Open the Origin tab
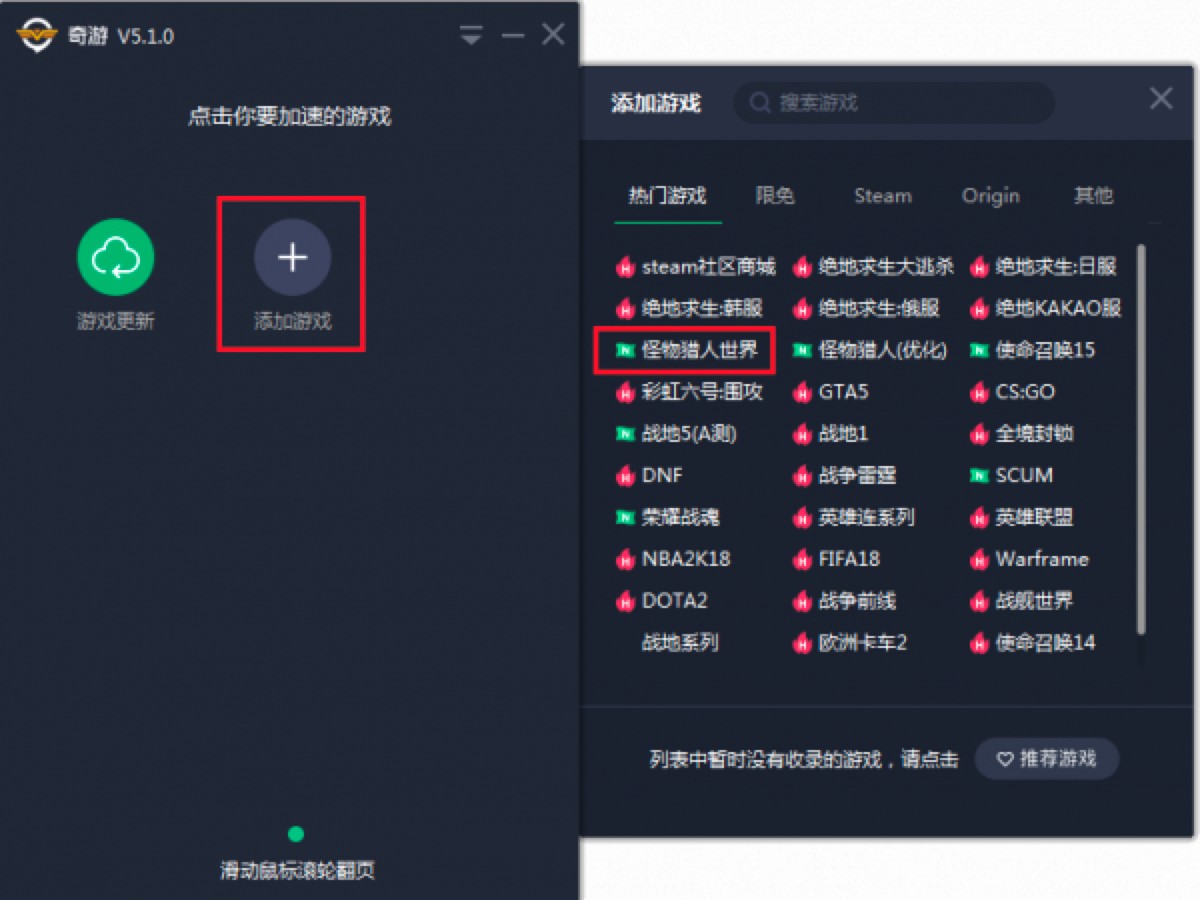Image resolution: width=1200 pixels, height=900 pixels. 990,196
